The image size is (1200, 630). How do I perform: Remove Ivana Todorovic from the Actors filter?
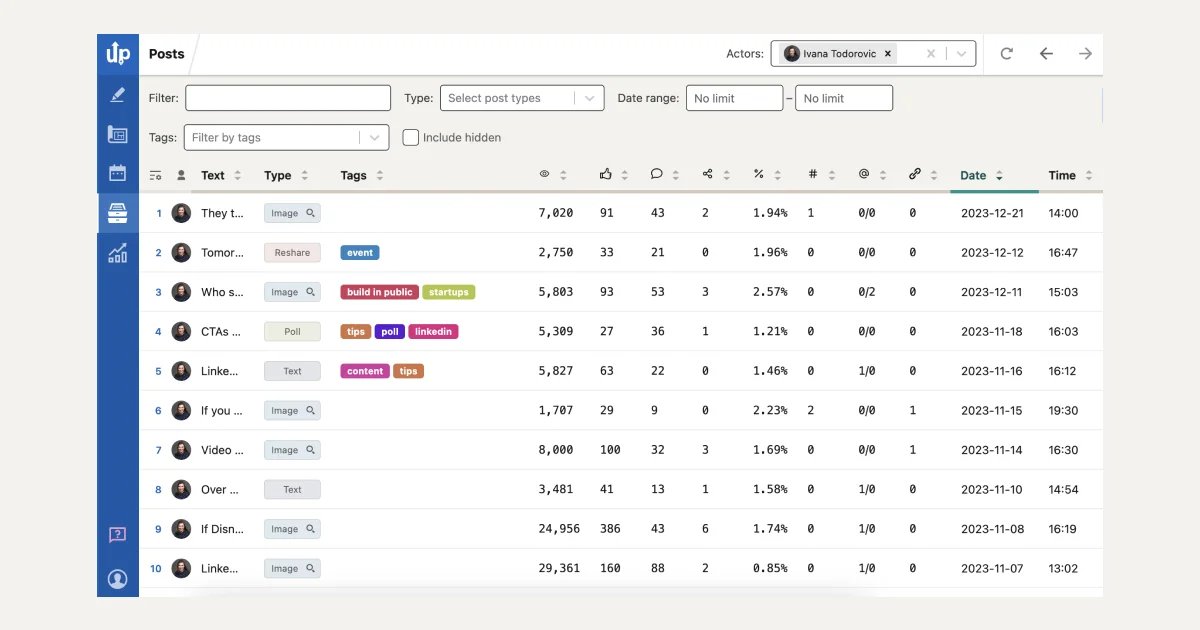887,53
